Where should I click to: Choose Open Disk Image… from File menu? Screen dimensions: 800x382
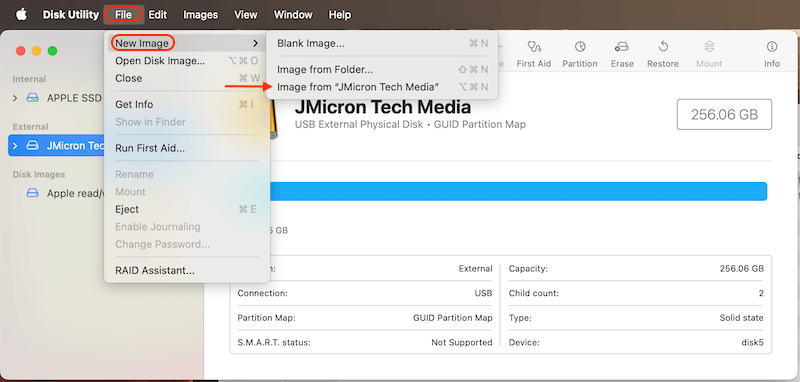click(x=187, y=61)
